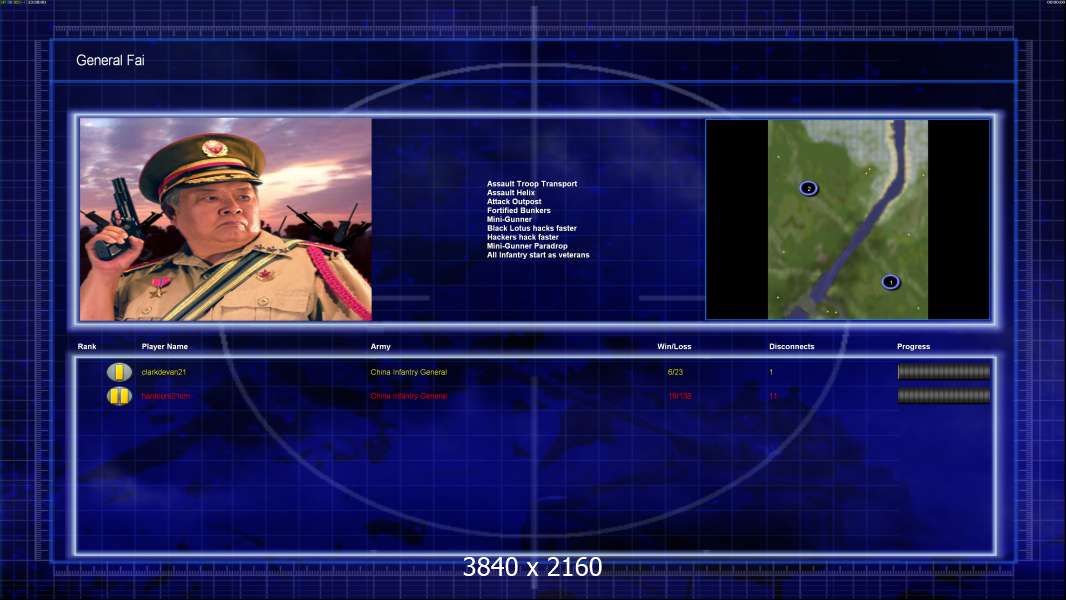The width and height of the screenshot is (1066, 600).
Task: Click 'Fortified Bunkers' in the ability list
Action: click(519, 210)
